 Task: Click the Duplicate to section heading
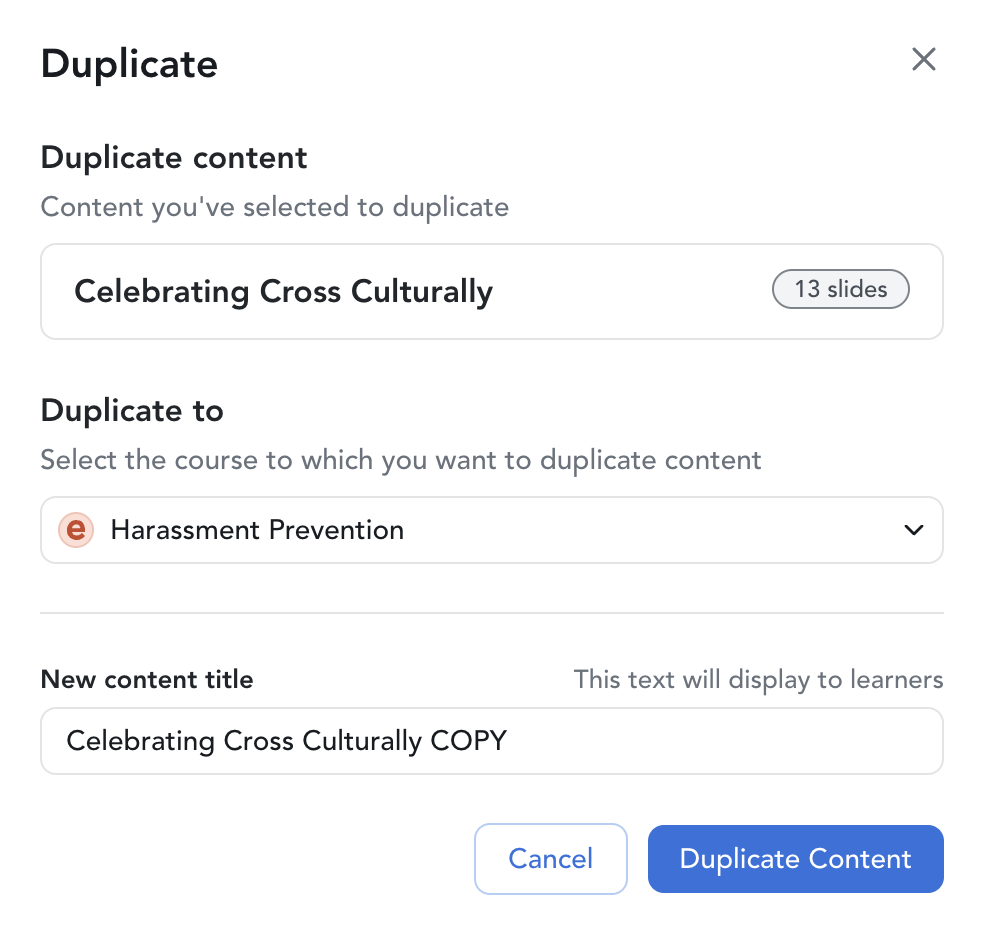click(132, 411)
